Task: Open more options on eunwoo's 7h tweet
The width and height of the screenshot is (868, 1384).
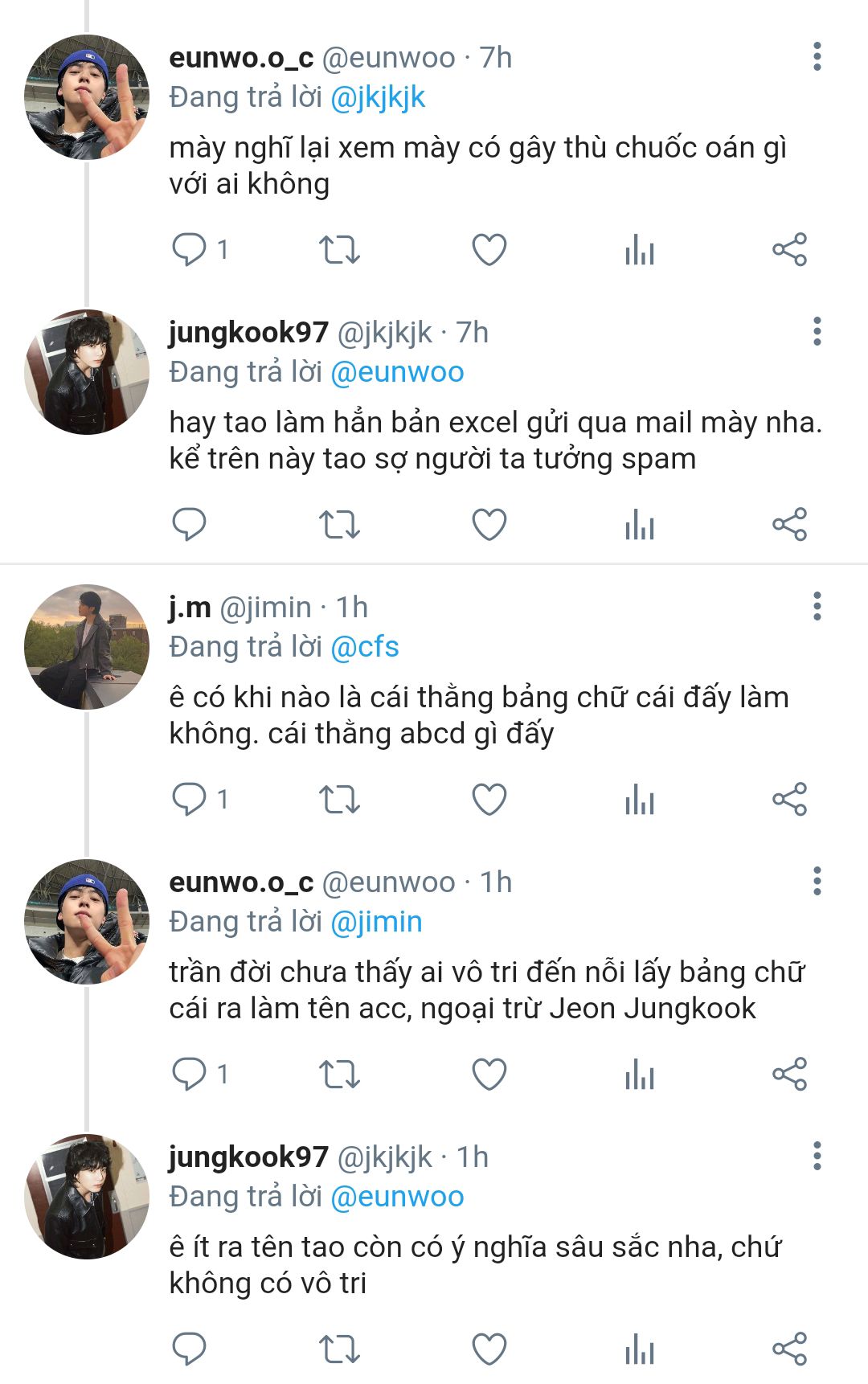Action: [x=817, y=57]
